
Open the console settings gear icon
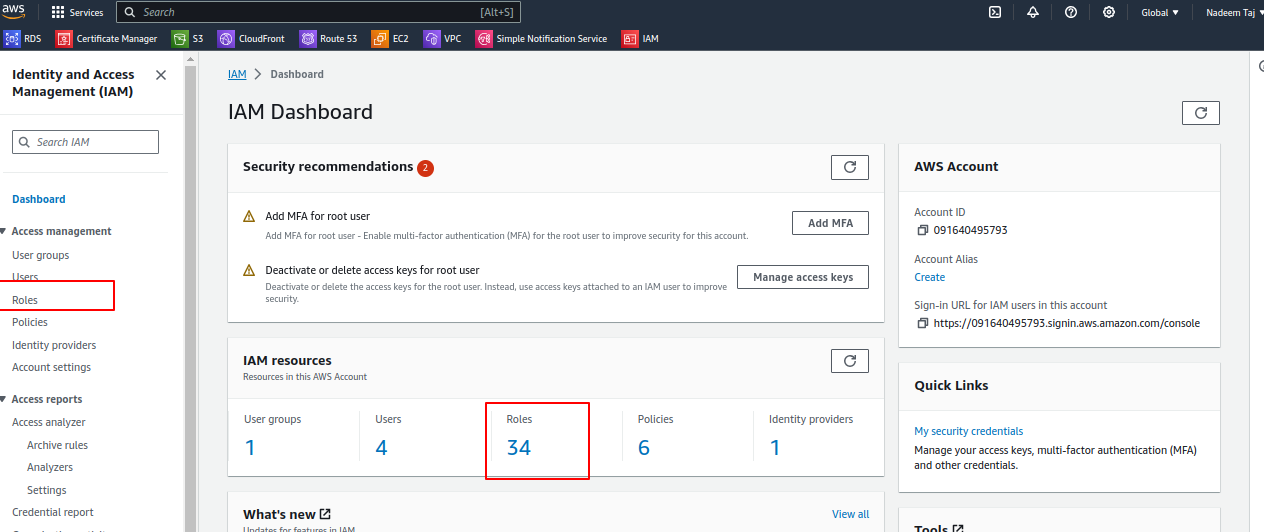pos(1109,12)
